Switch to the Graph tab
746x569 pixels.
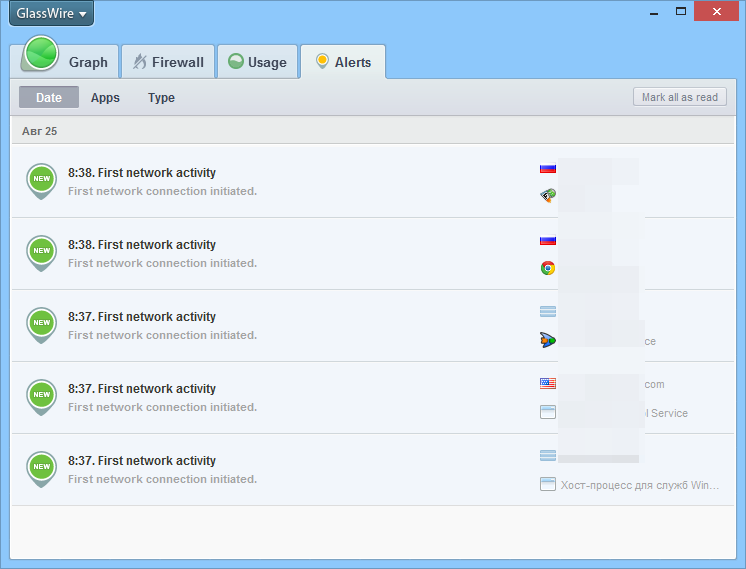click(x=65, y=62)
